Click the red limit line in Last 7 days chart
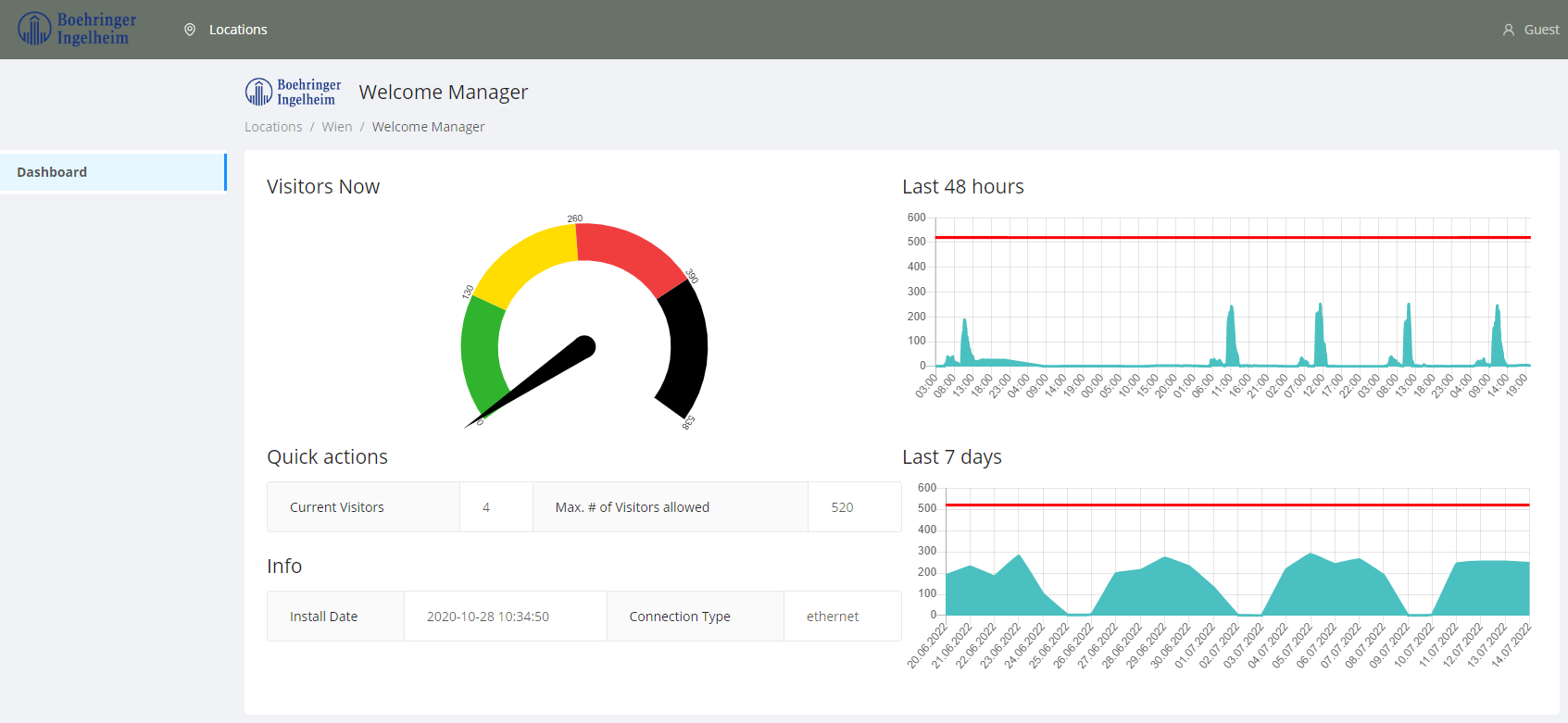 pos(1237,505)
